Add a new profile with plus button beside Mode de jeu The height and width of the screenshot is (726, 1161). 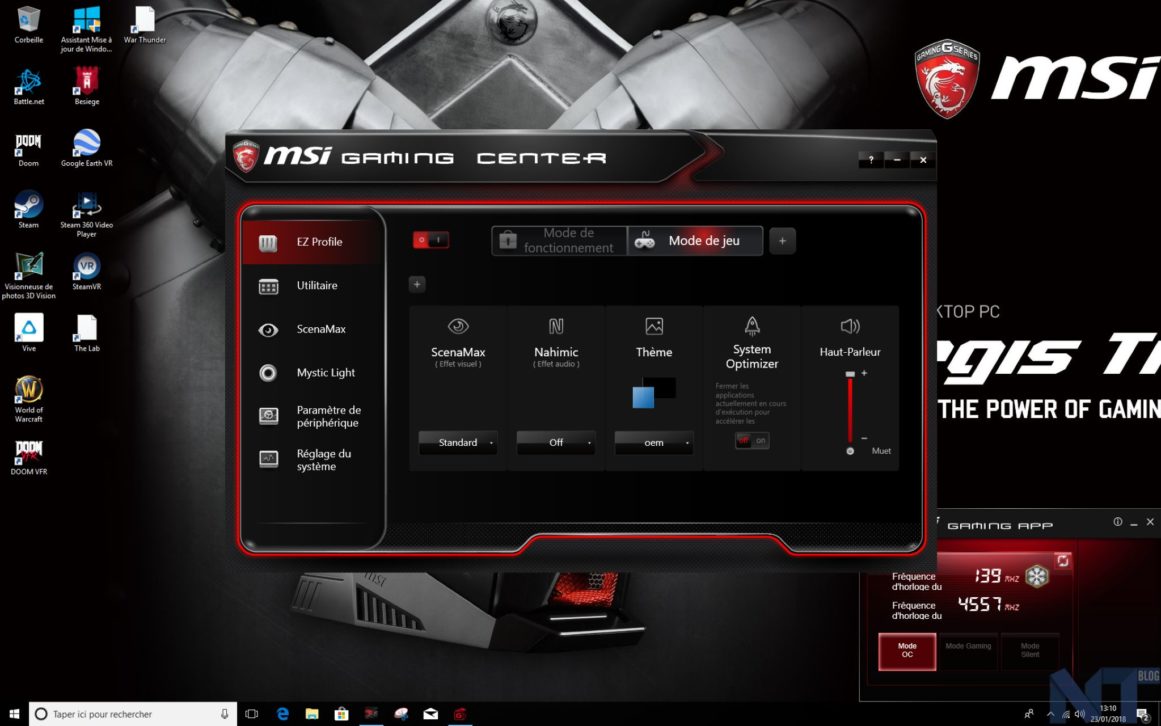tap(783, 241)
